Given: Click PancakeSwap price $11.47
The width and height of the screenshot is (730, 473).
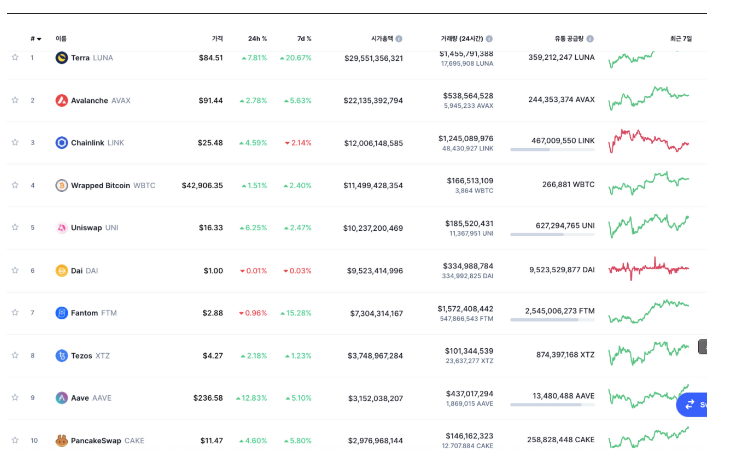Looking at the screenshot, I should click(x=212, y=440).
